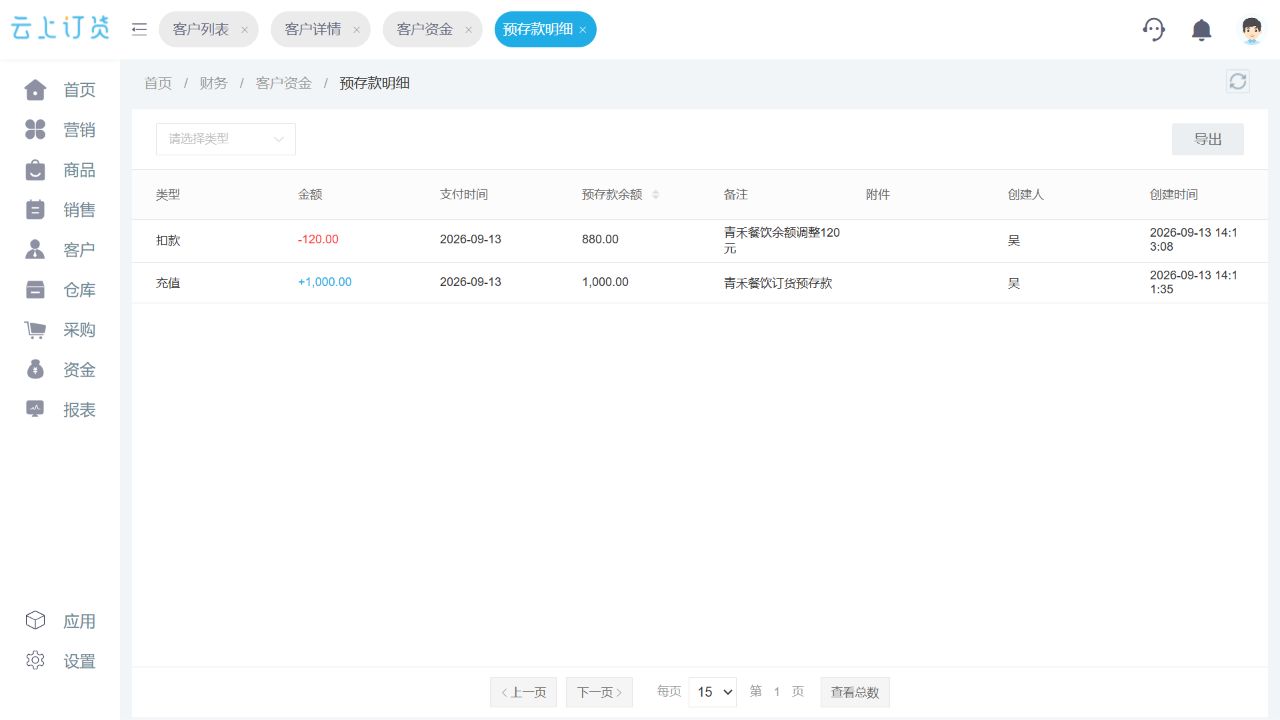Image resolution: width=1280 pixels, height=720 pixels.
Task: Open the 报表 report chart icon
Action: [35, 410]
